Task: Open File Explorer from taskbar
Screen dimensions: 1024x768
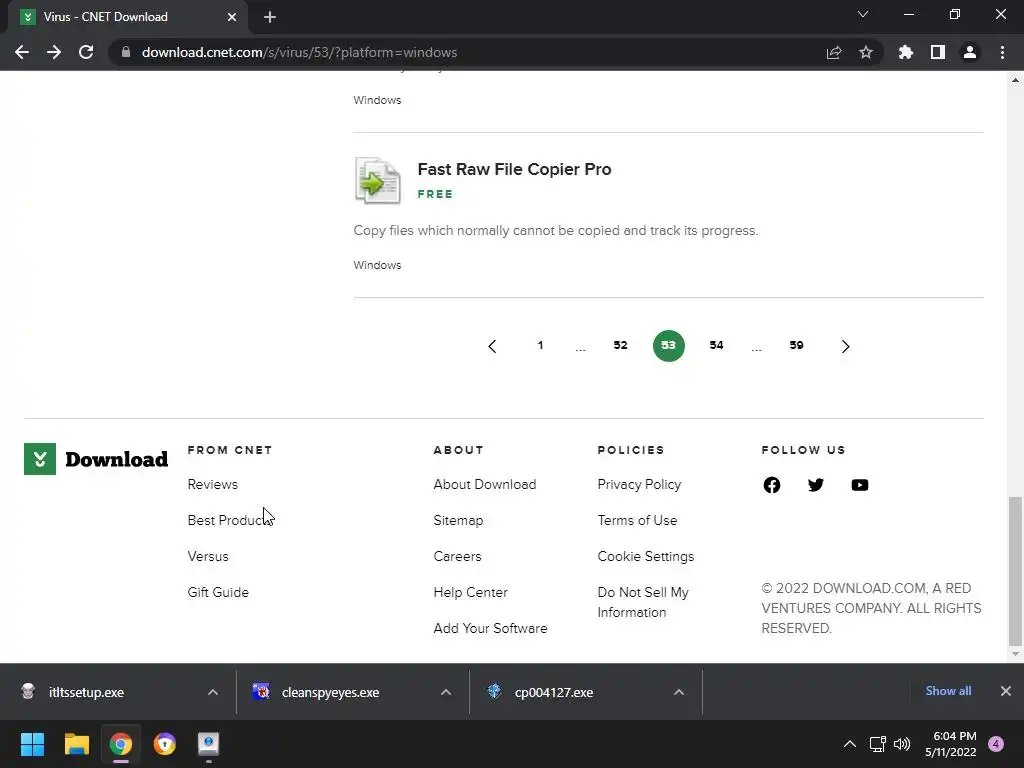Action: tap(76, 744)
